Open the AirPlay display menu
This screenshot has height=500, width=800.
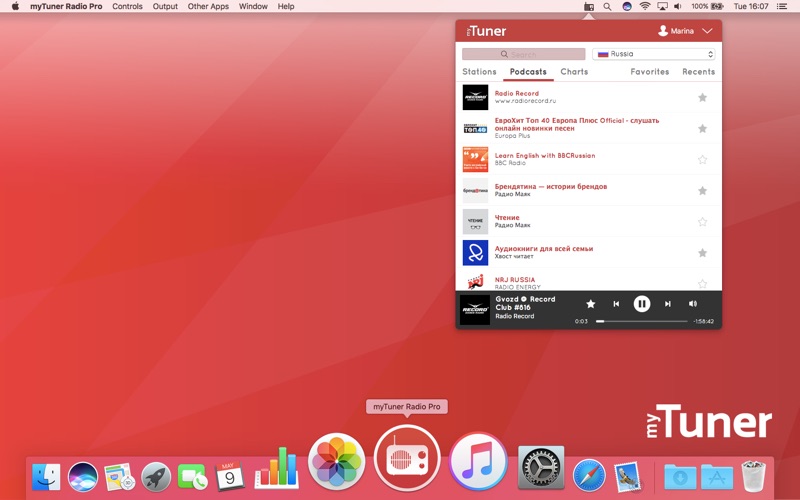pyautogui.click(x=662, y=6)
